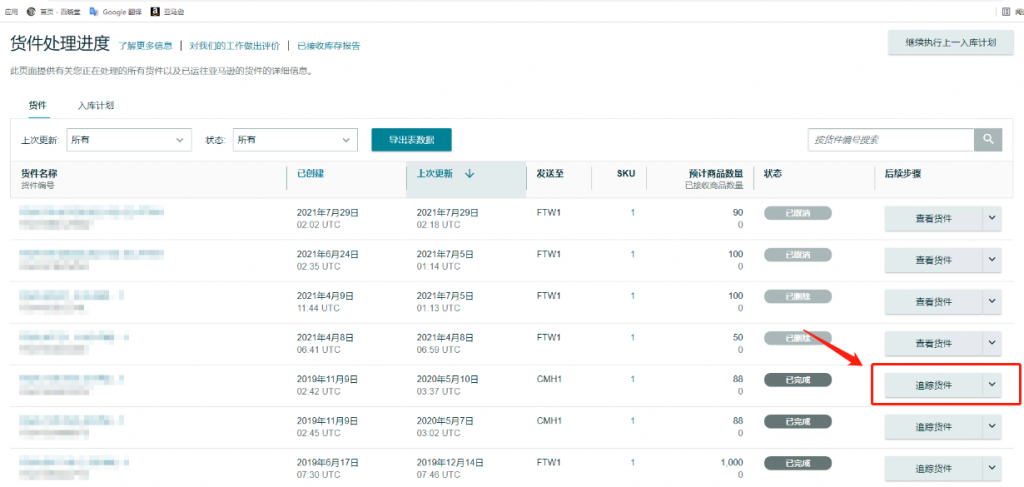Screen dimensions: 1024x487
Task: Click the 状态 column header
Action: 773,173
